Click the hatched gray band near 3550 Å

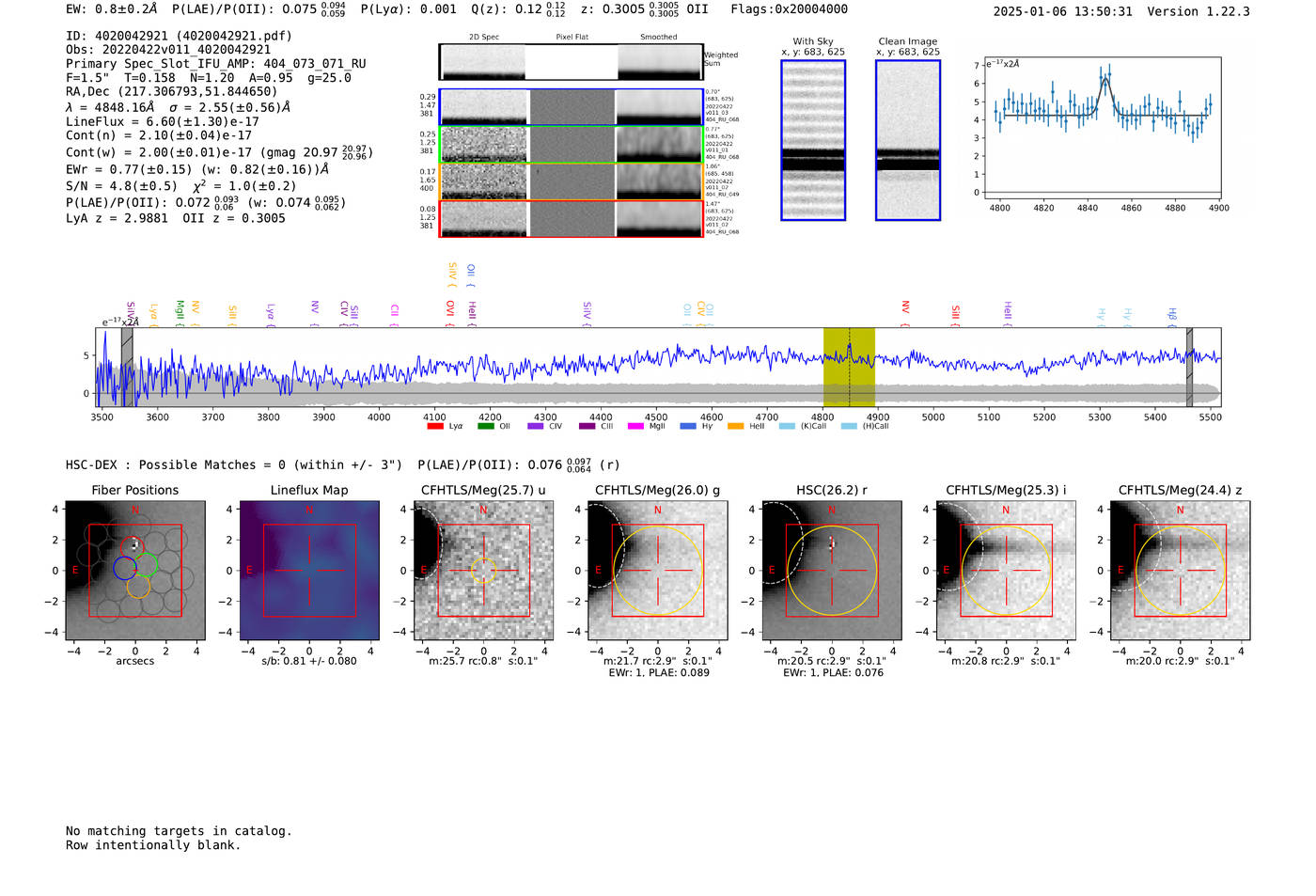127,368
